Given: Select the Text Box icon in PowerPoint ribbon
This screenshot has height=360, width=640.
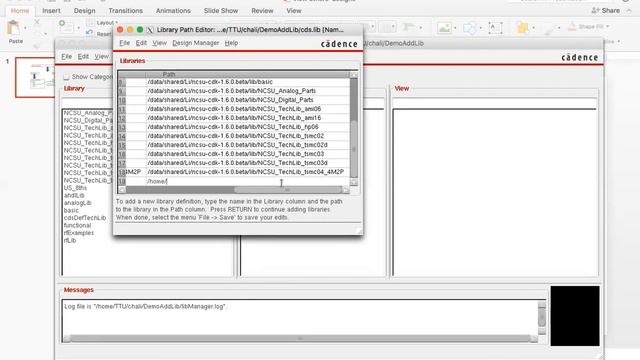Looking at the screenshot, I should 495,28.
